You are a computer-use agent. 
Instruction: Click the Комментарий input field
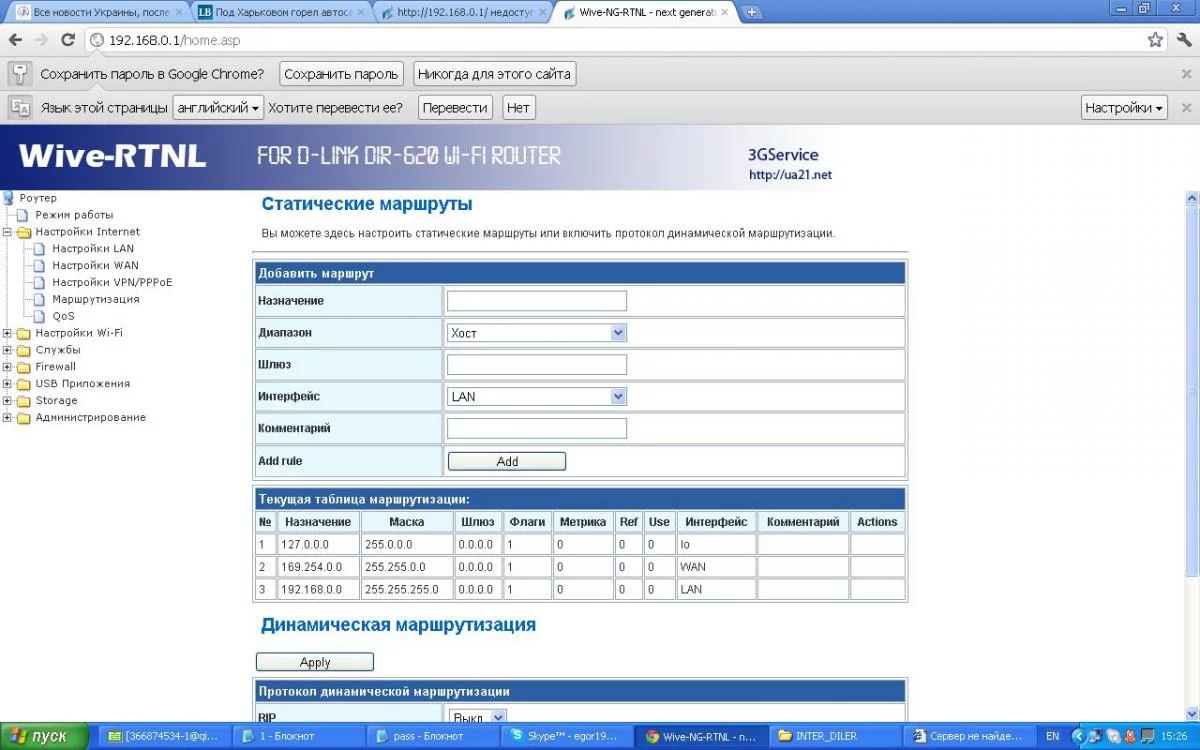tap(537, 429)
